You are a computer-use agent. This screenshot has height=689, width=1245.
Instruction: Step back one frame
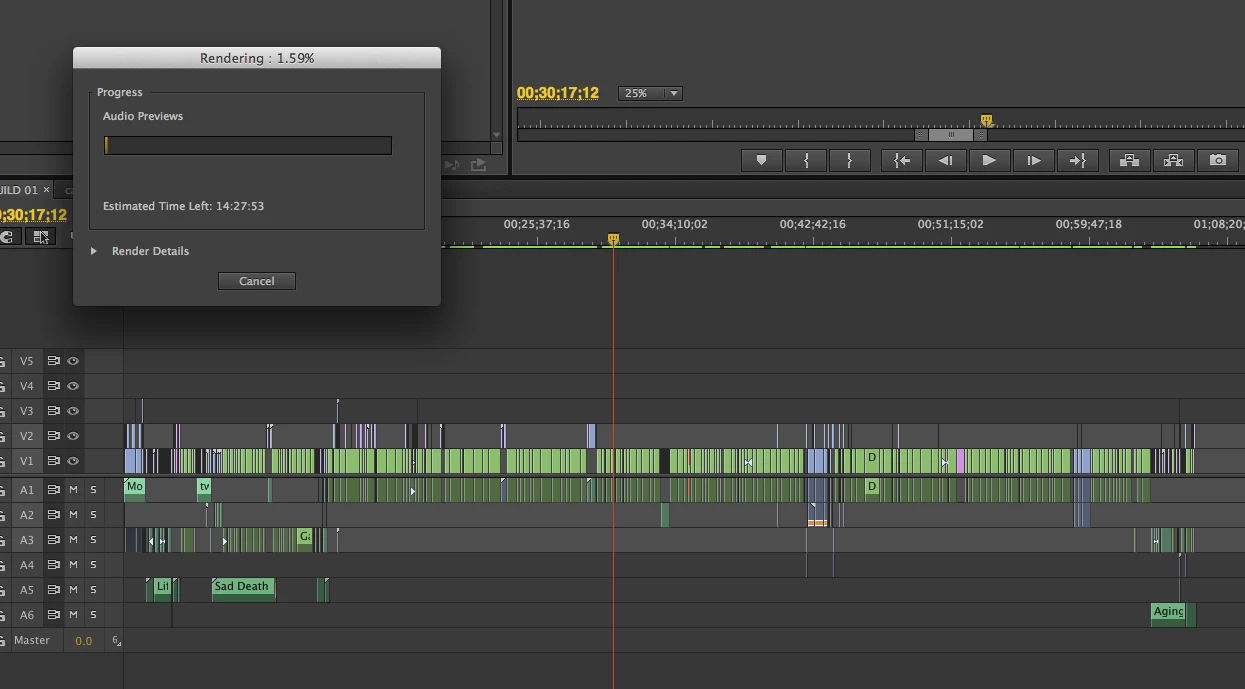pyautogui.click(x=945, y=160)
